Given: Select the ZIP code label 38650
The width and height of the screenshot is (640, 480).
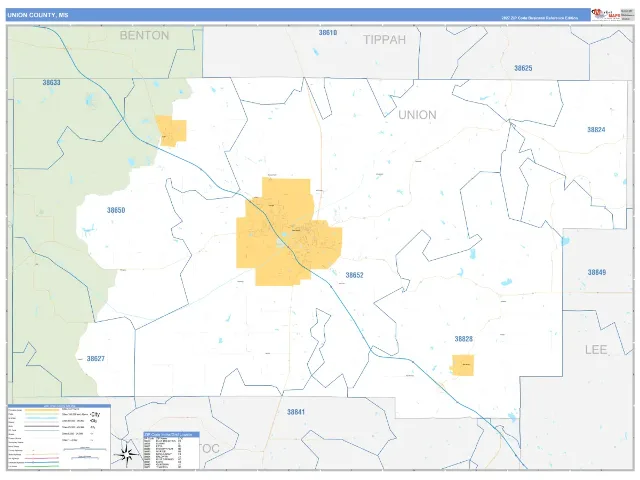Looking at the screenshot, I should pos(116,210).
